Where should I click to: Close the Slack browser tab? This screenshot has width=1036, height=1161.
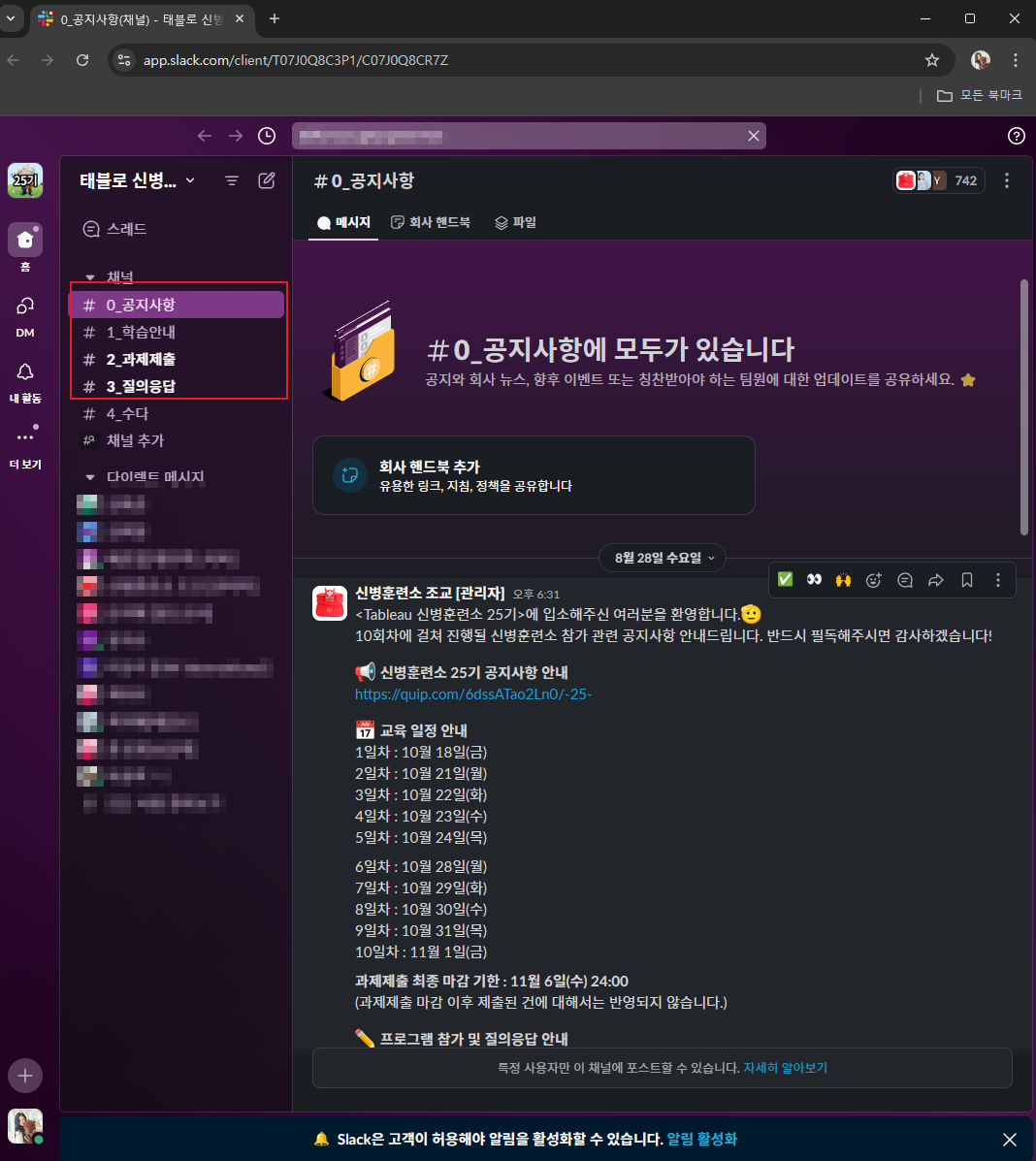click(x=240, y=18)
